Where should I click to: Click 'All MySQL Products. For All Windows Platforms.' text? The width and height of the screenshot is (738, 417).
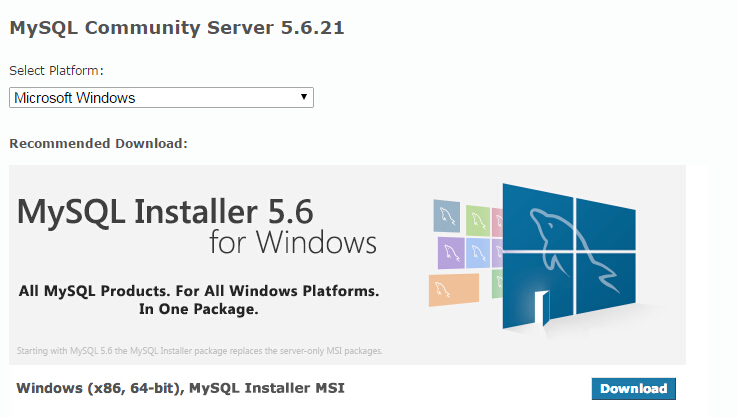199,291
